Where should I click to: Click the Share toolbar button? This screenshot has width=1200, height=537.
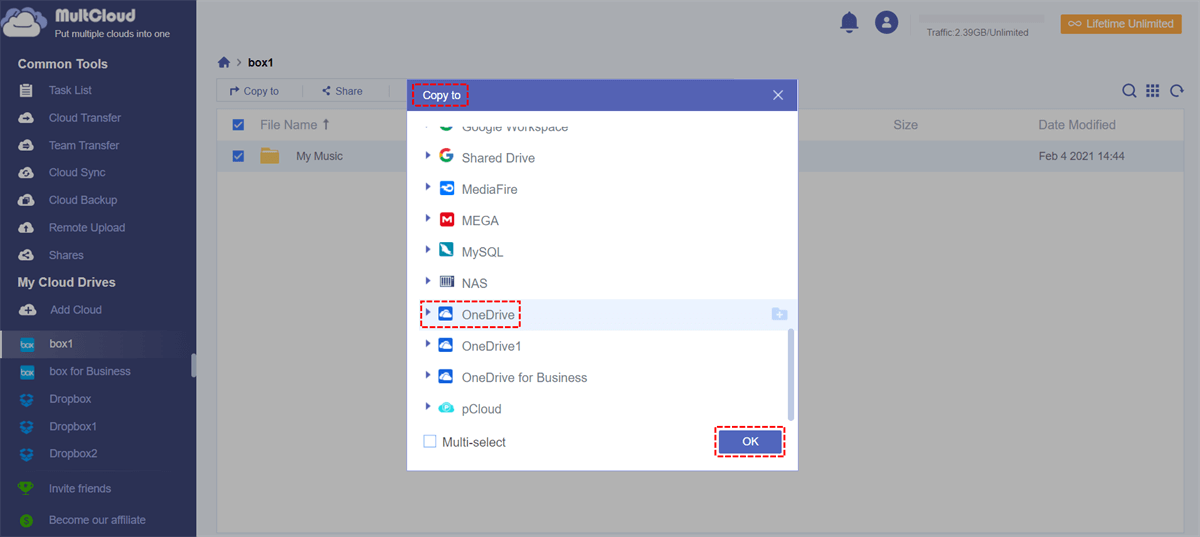point(342,91)
